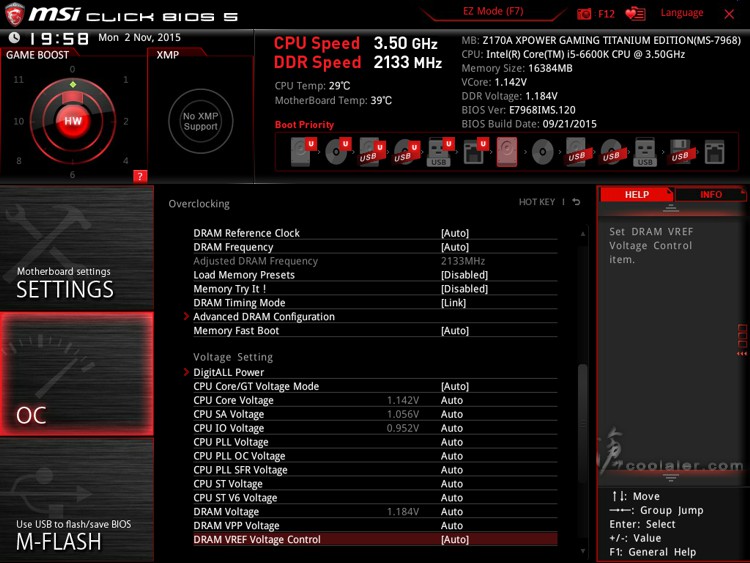
Task: Open the M-FLASH section
Action: coord(77,499)
